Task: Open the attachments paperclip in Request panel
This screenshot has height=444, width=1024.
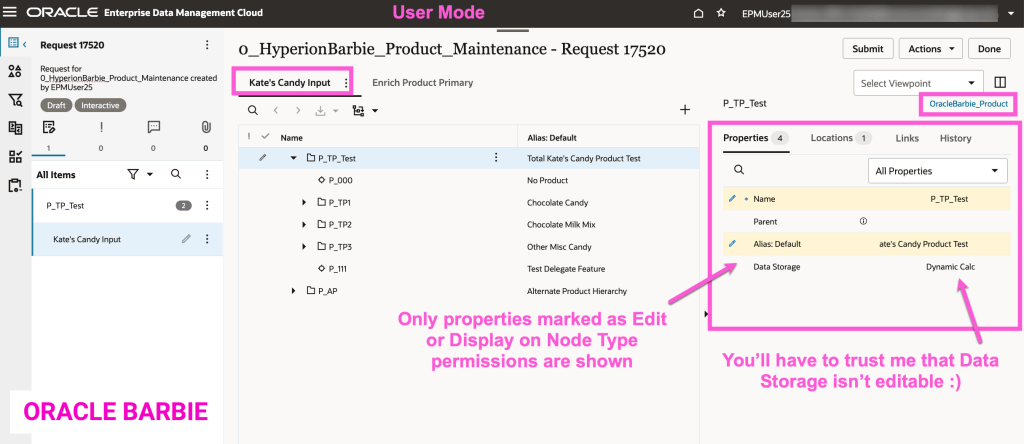Action: point(206,127)
